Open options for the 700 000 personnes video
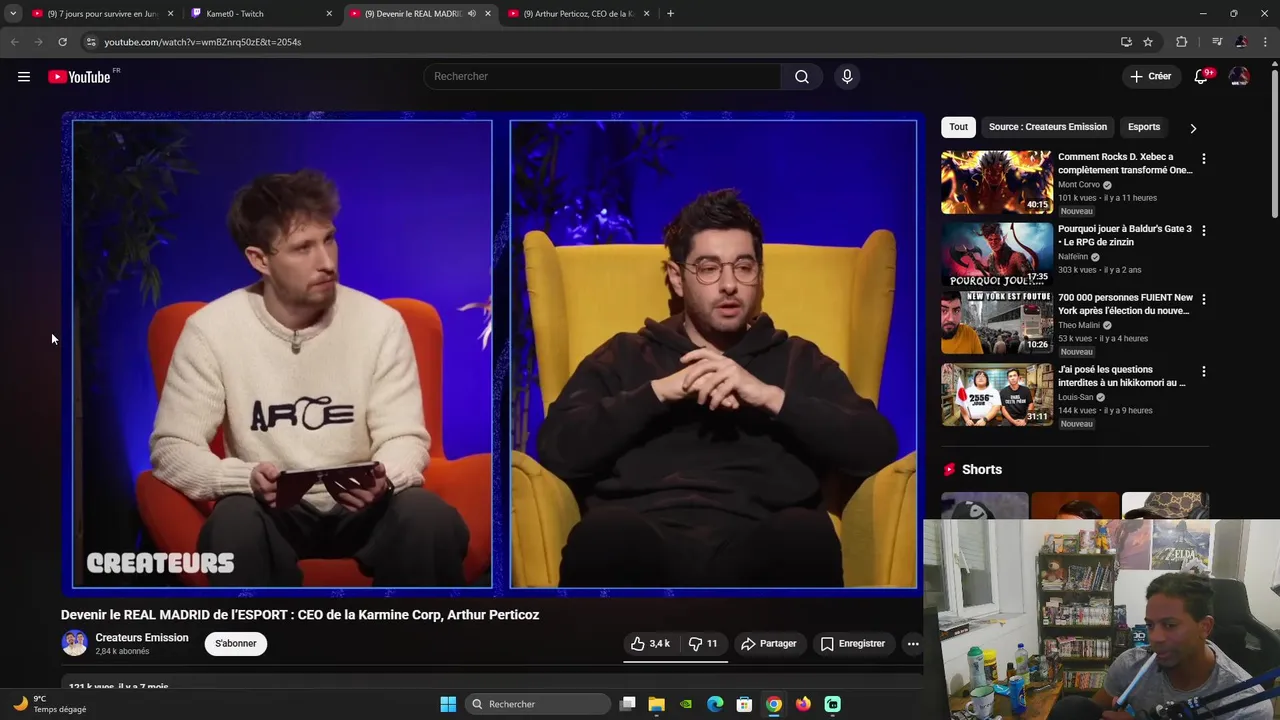Screen dimensions: 1280x720 pyautogui.click(x=1203, y=300)
